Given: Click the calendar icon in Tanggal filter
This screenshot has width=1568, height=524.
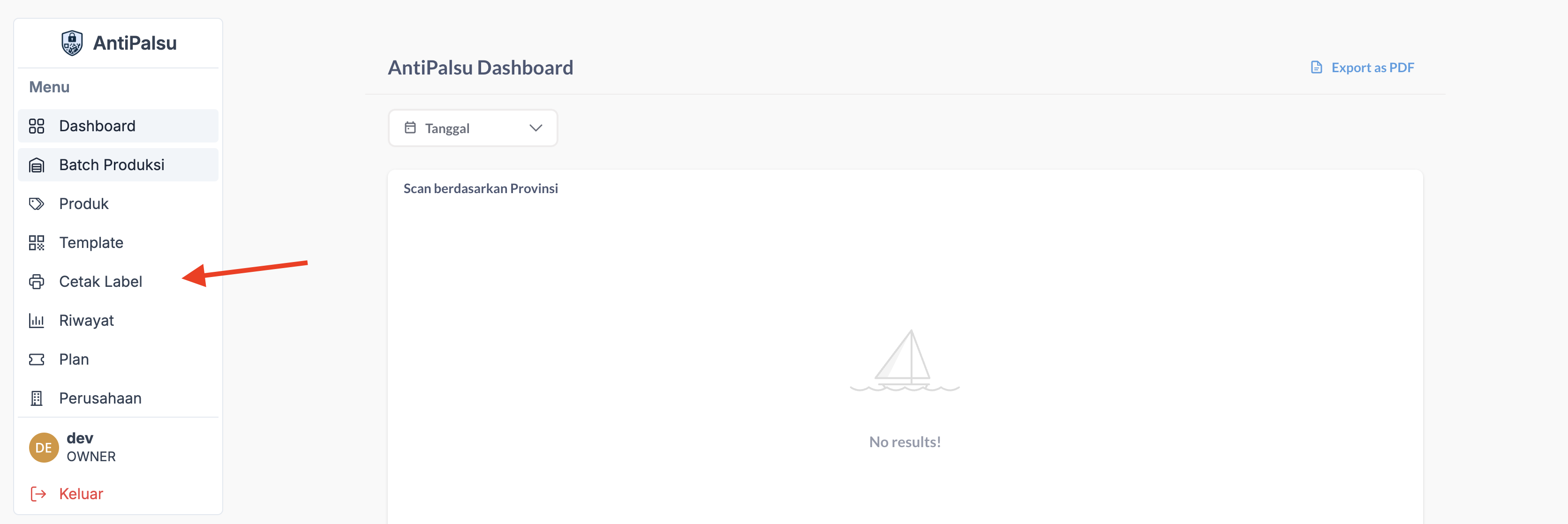Looking at the screenshot, I should 410,128.
